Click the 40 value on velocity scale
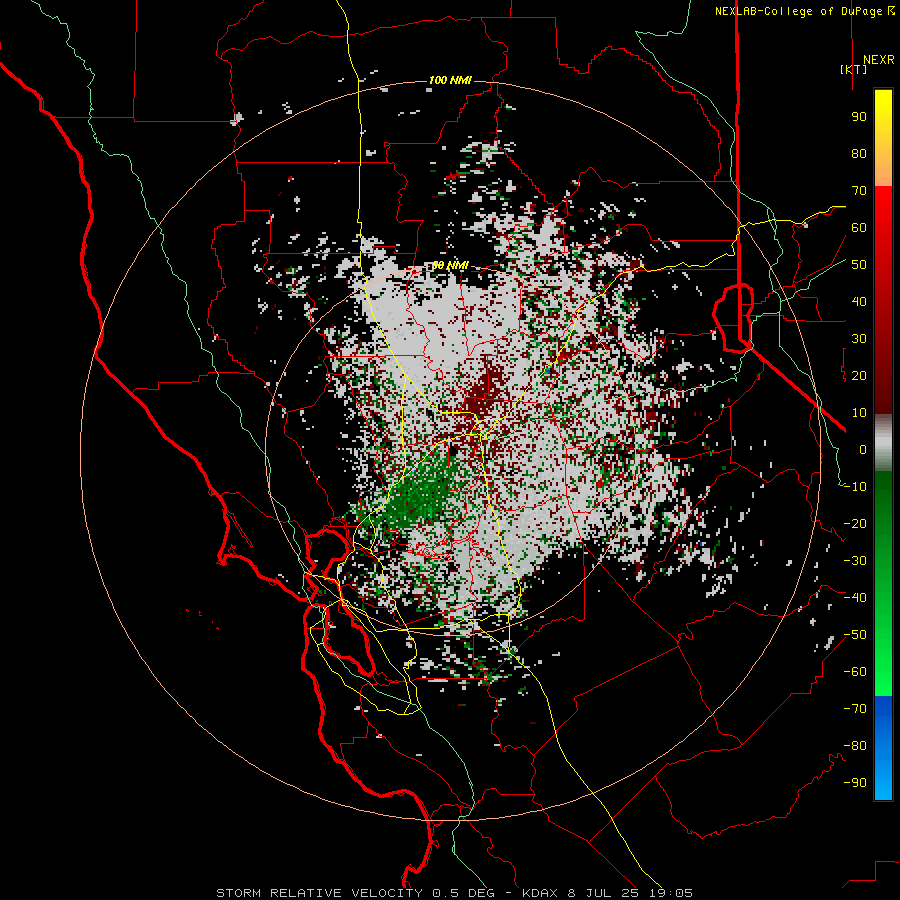900x900 pixels. point(859,302)
